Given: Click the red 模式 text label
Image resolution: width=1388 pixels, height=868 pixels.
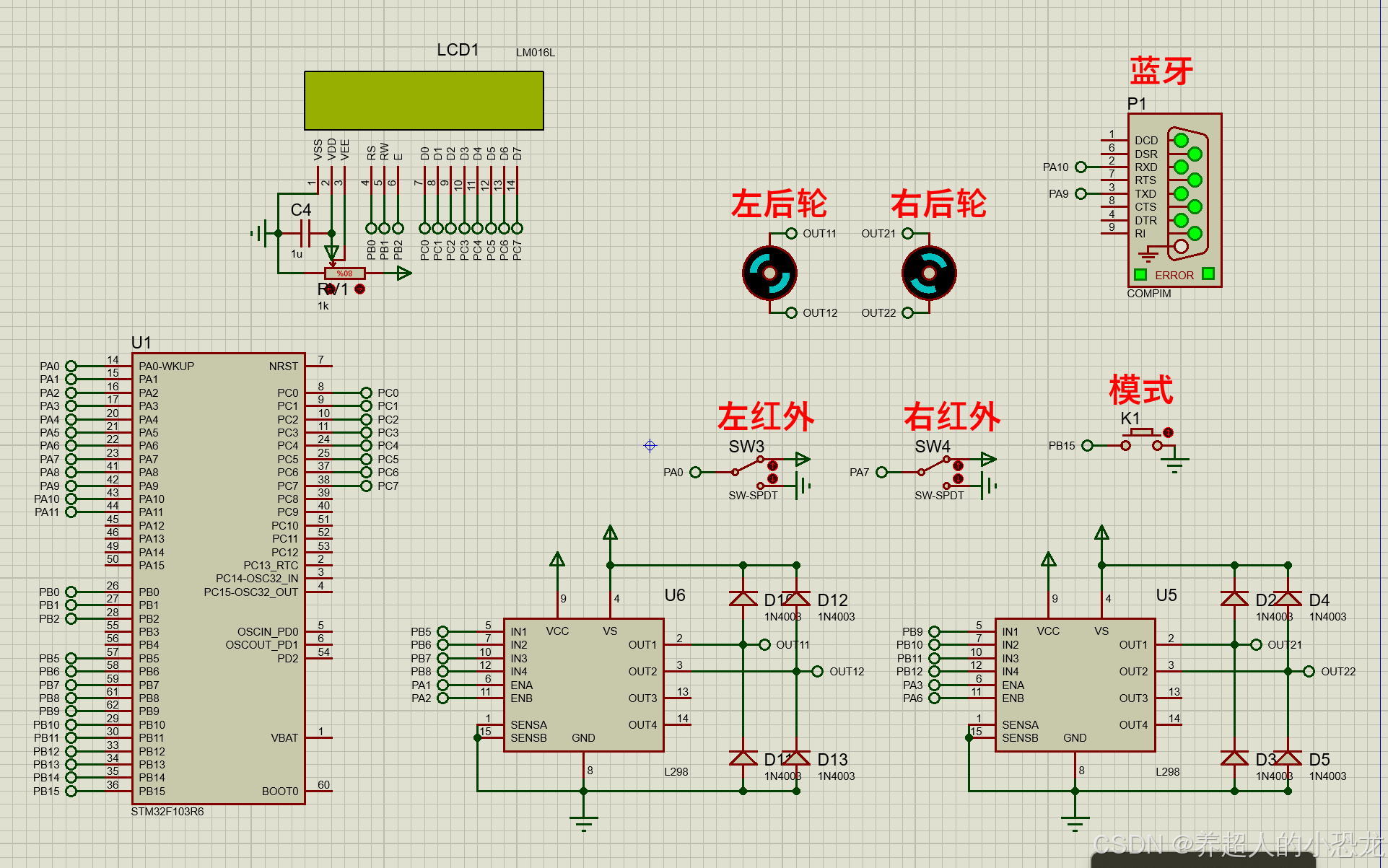Looking at the screenshot, I should click(1140, 390).
